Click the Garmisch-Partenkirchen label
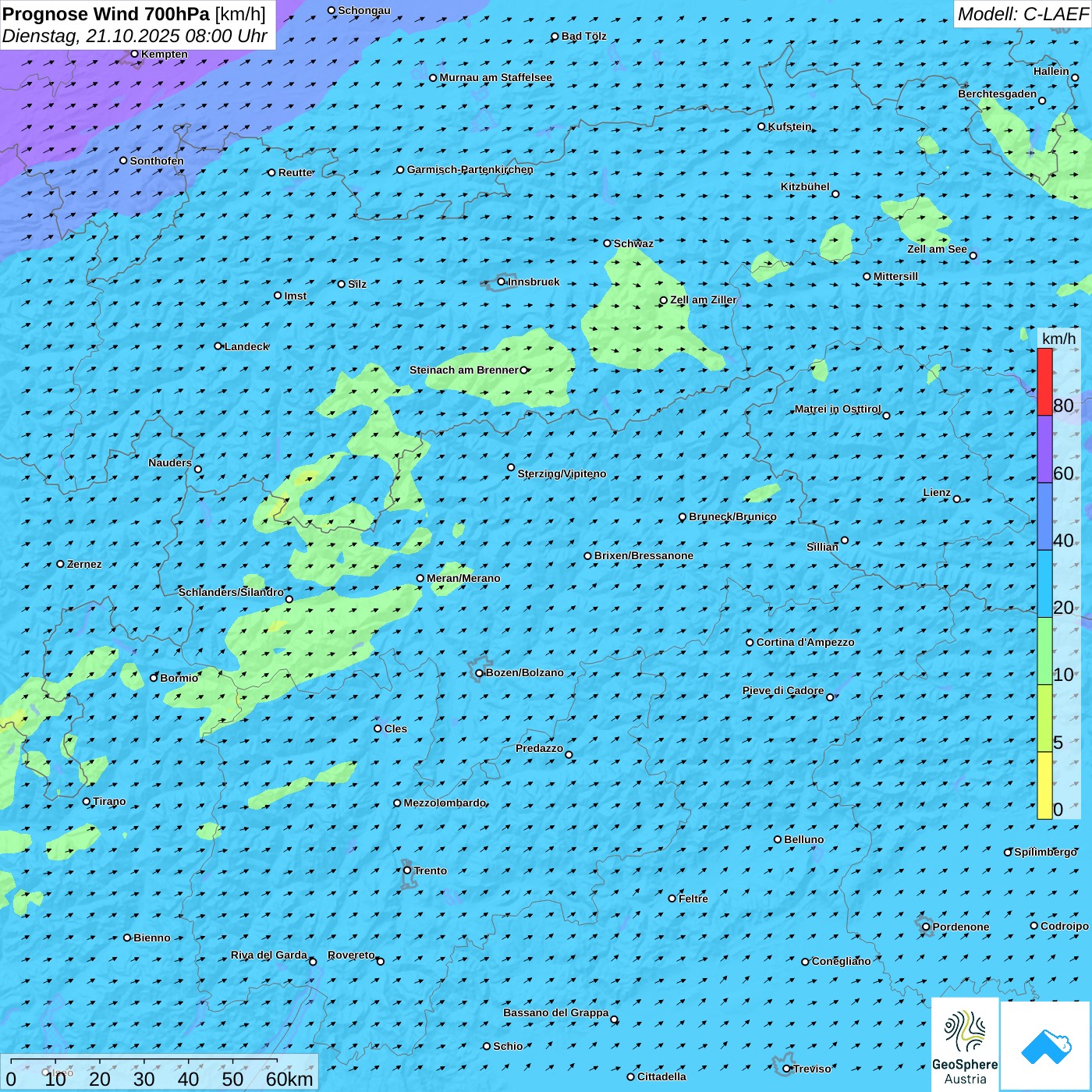Screen dimensions: 1092x1092 click(470, 169)
